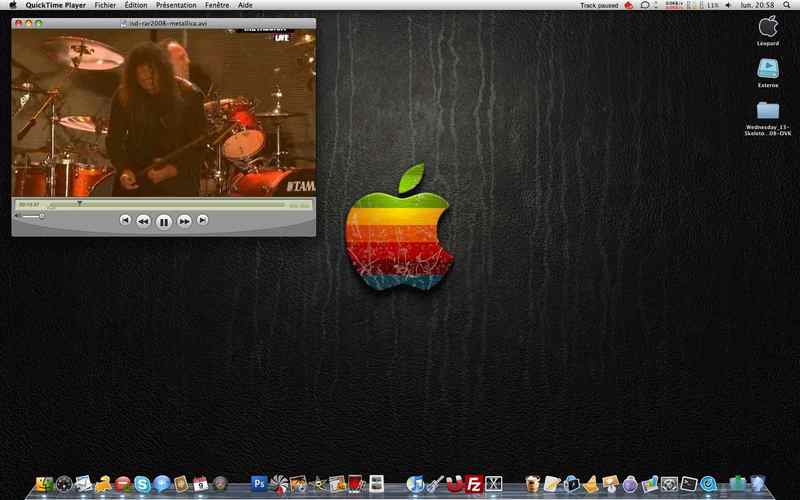Open Finder from the Dock
Viewport: 800px width, 500px height.
[44, 484]
